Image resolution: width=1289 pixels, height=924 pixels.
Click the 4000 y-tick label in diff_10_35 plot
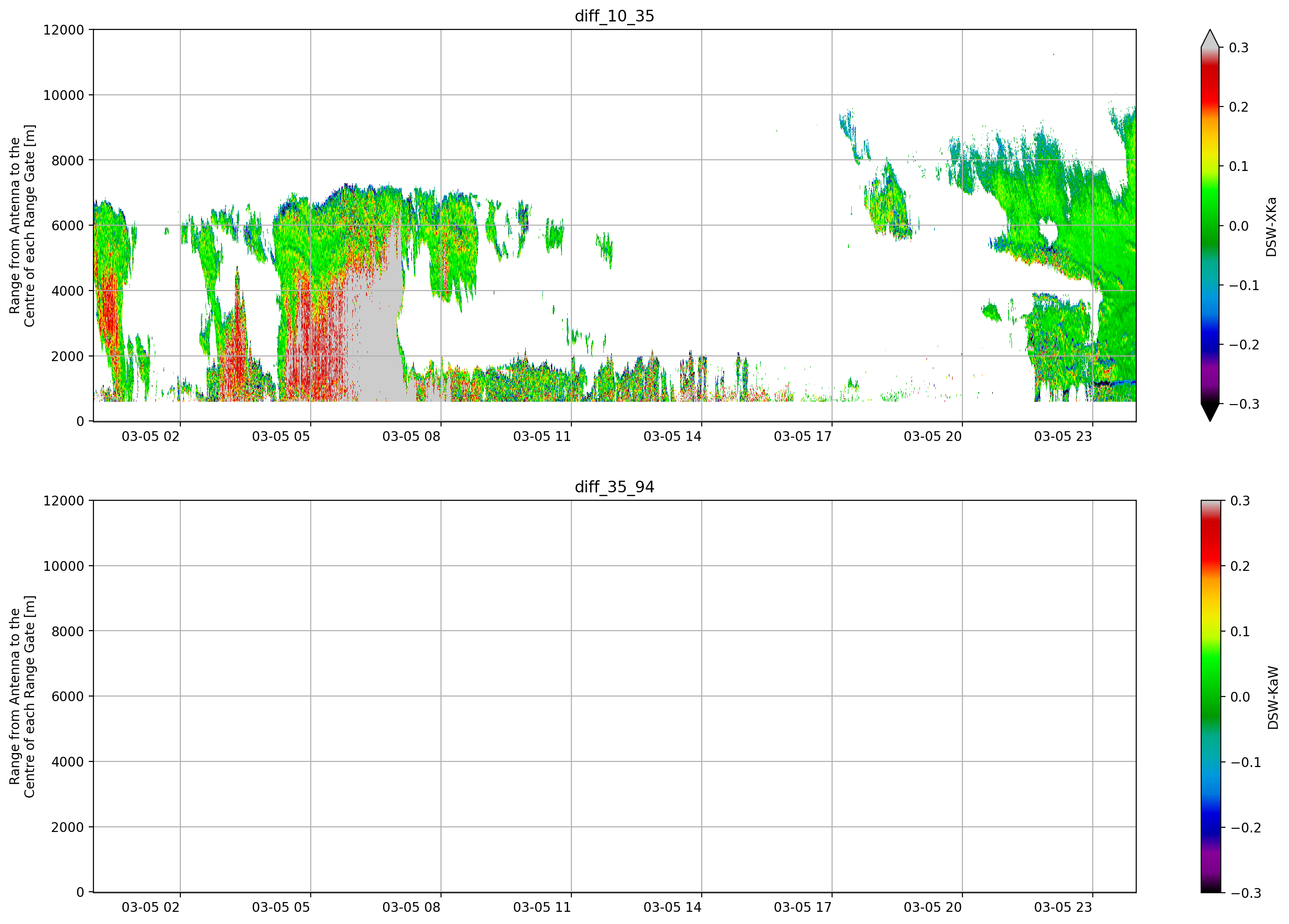coord(68,291)
